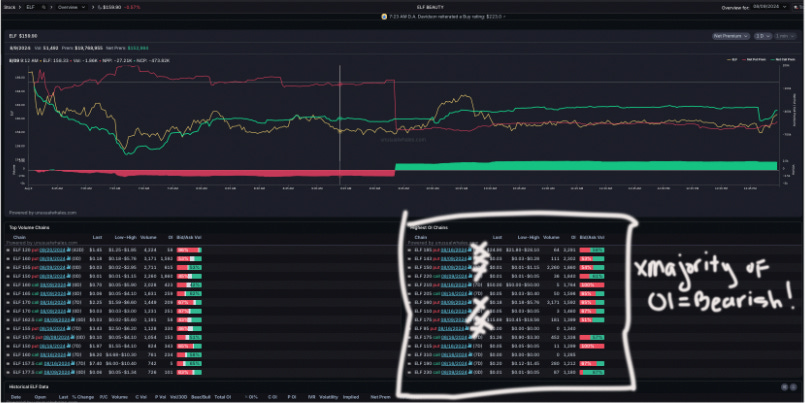
Task: Open date link in ELF 120 put row
Action: (x=54, y=250)
